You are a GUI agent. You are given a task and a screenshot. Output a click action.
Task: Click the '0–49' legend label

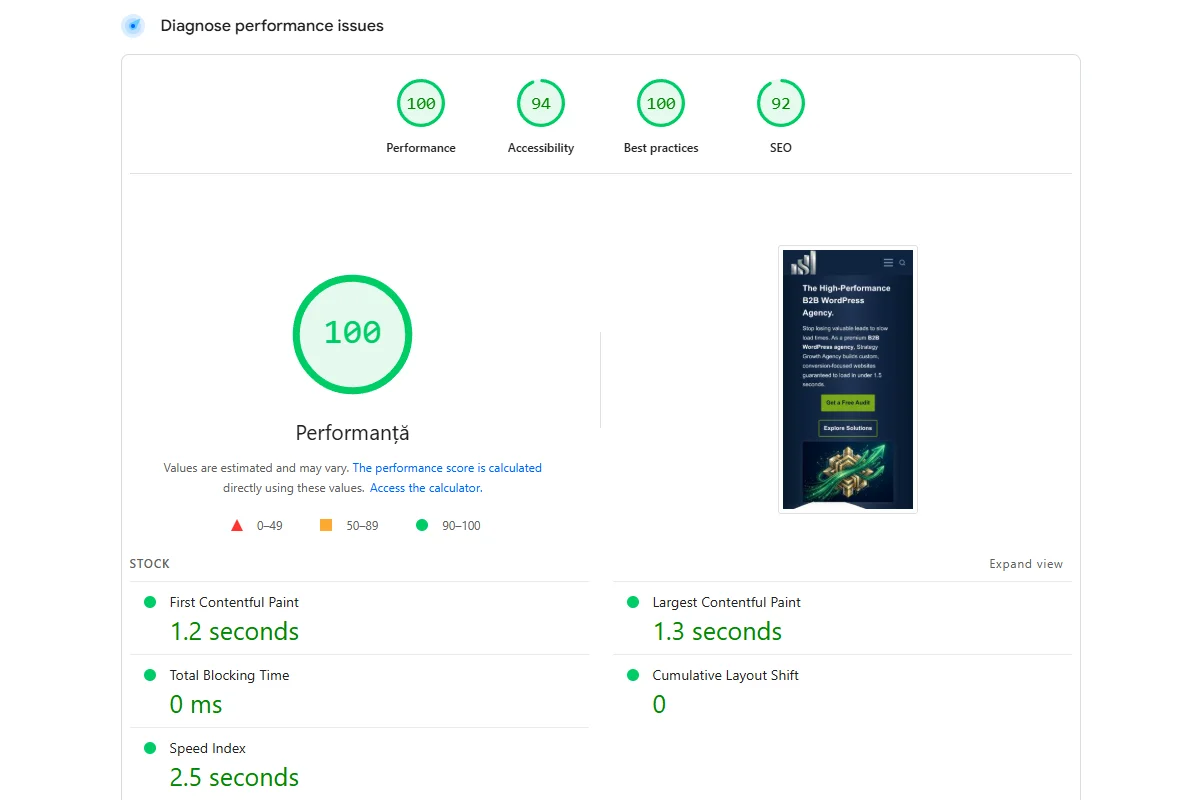point(270,526)
